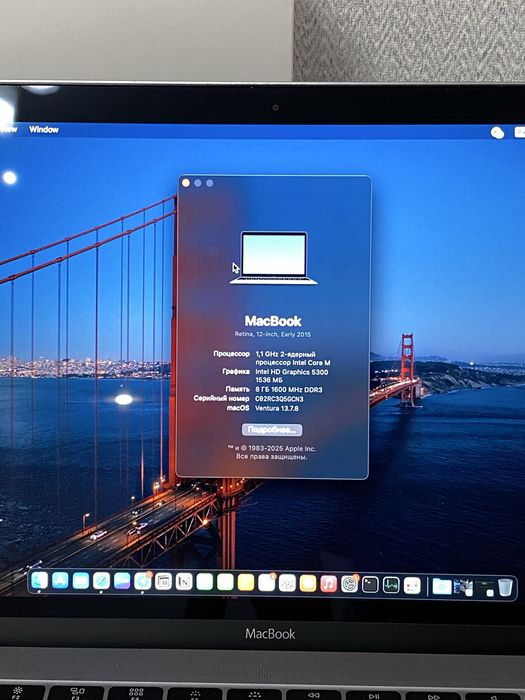
Task: Open Mail from the dock
Action: coord(80,581)
